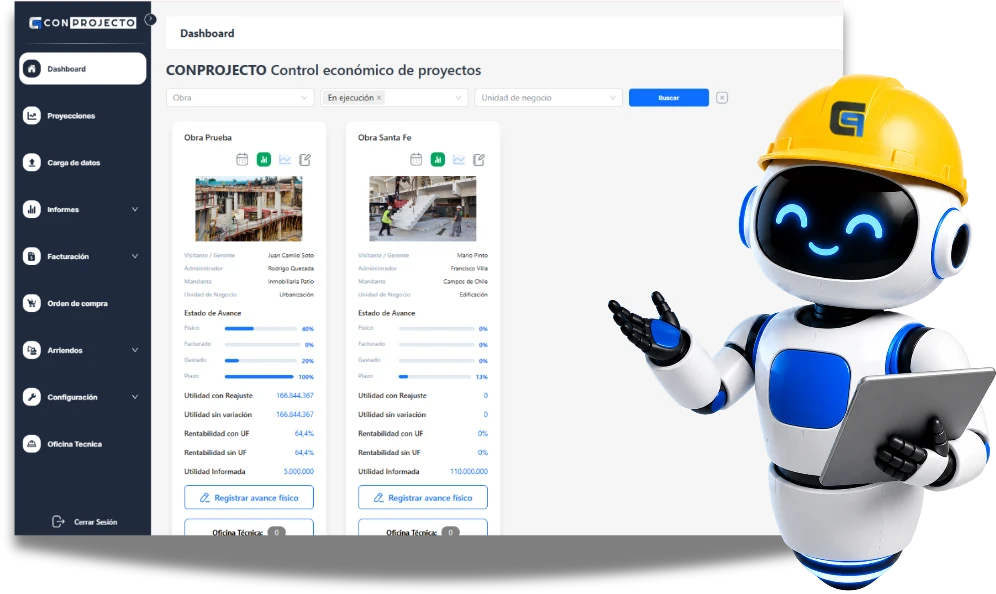Remove the 'En ejecución' filter tag
The image size is (996, 594).
pyautogui.click(x=379, y=98)
